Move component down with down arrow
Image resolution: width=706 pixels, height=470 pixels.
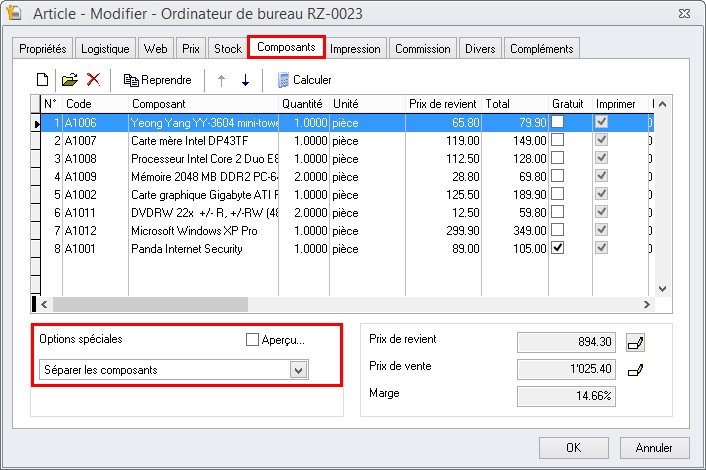(245, 79)
